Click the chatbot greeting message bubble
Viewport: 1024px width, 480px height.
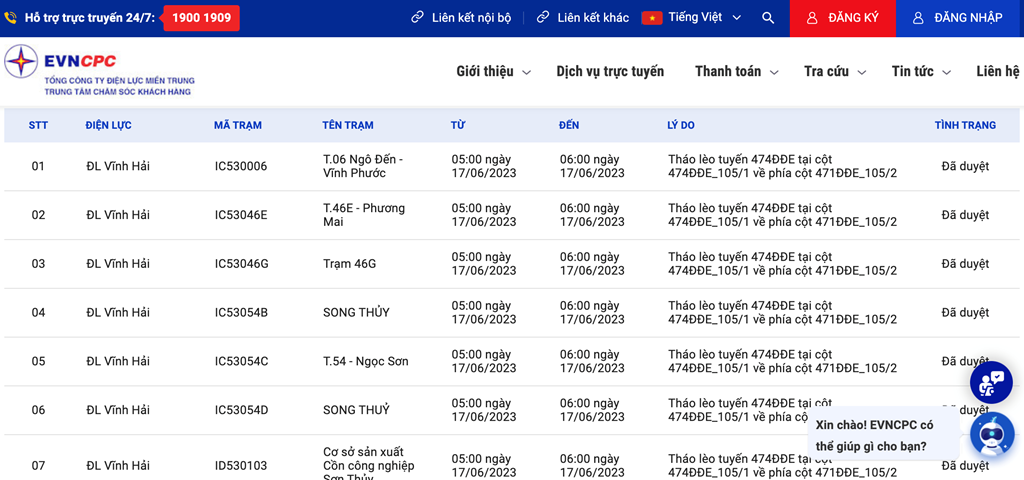pyautogui.click(x=880, y=435)
